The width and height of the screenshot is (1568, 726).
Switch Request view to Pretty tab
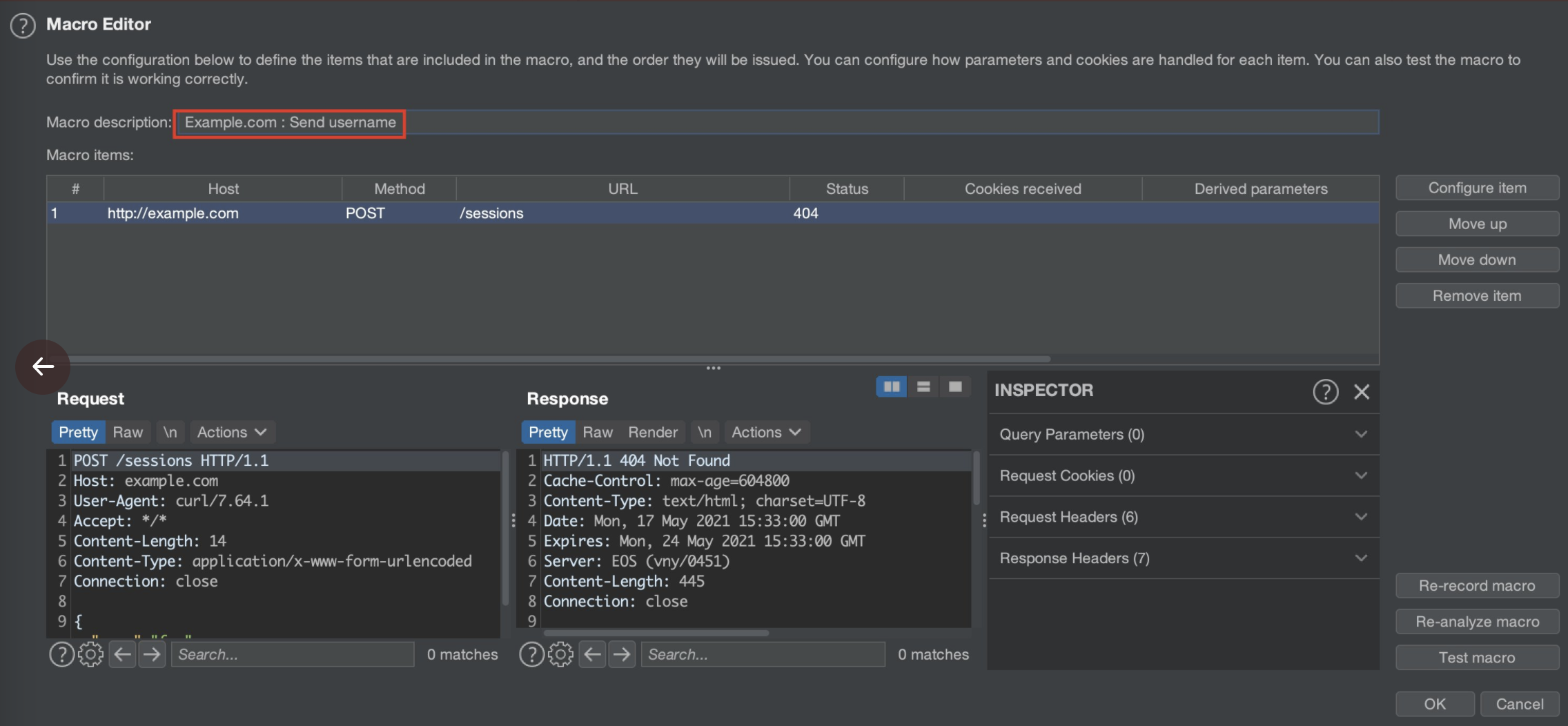coord(78,433)
